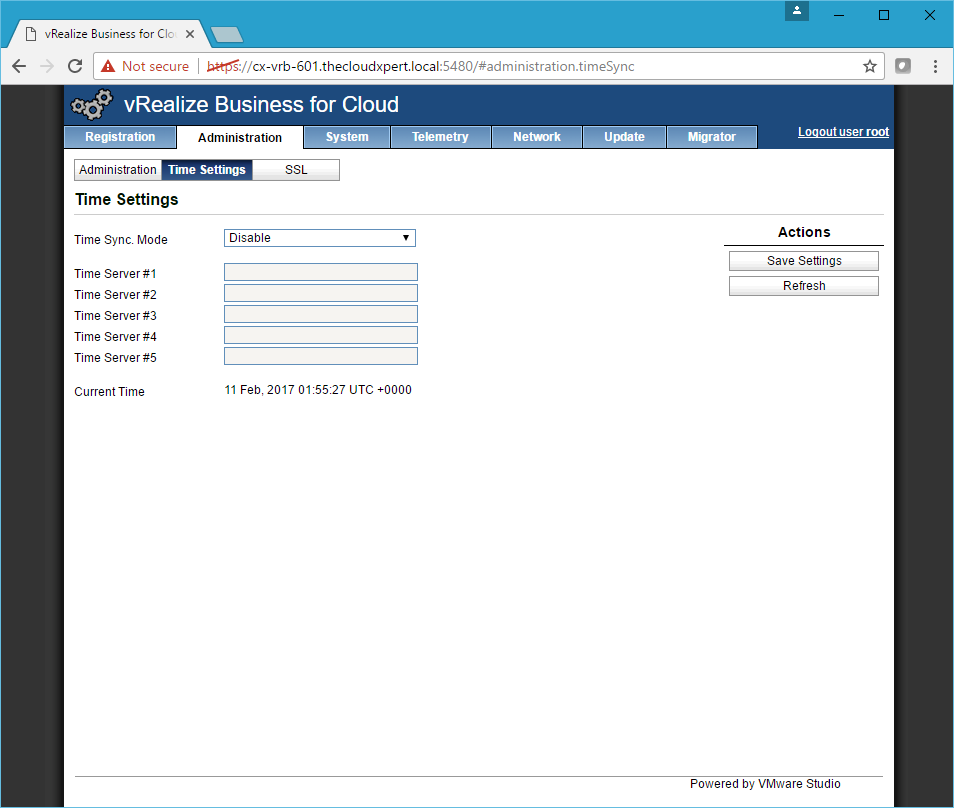Switch to the Registration tab
This screenshot has width=954, height=808.
(x=120, y=137)
